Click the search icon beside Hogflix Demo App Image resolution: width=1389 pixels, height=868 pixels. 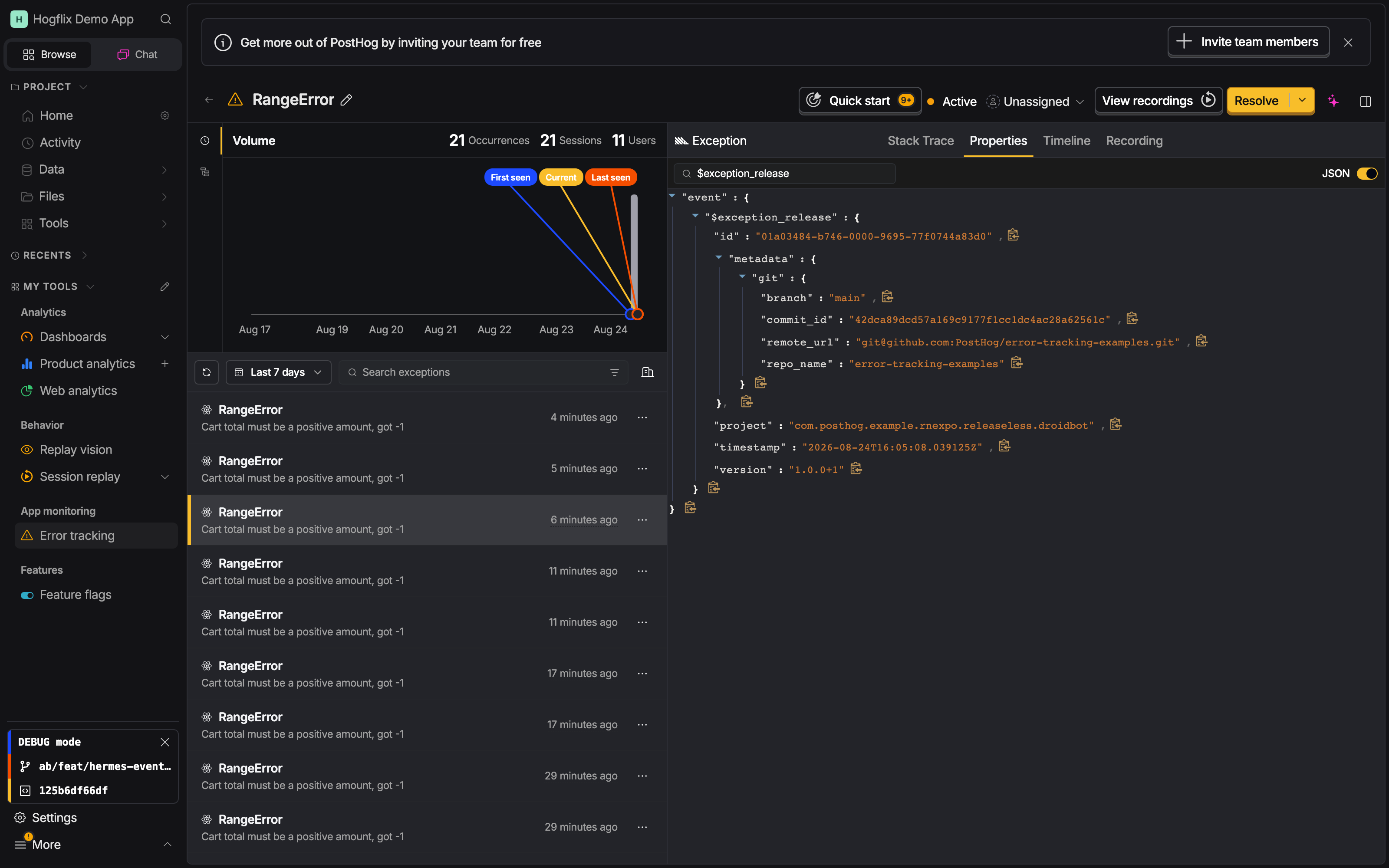165,19
